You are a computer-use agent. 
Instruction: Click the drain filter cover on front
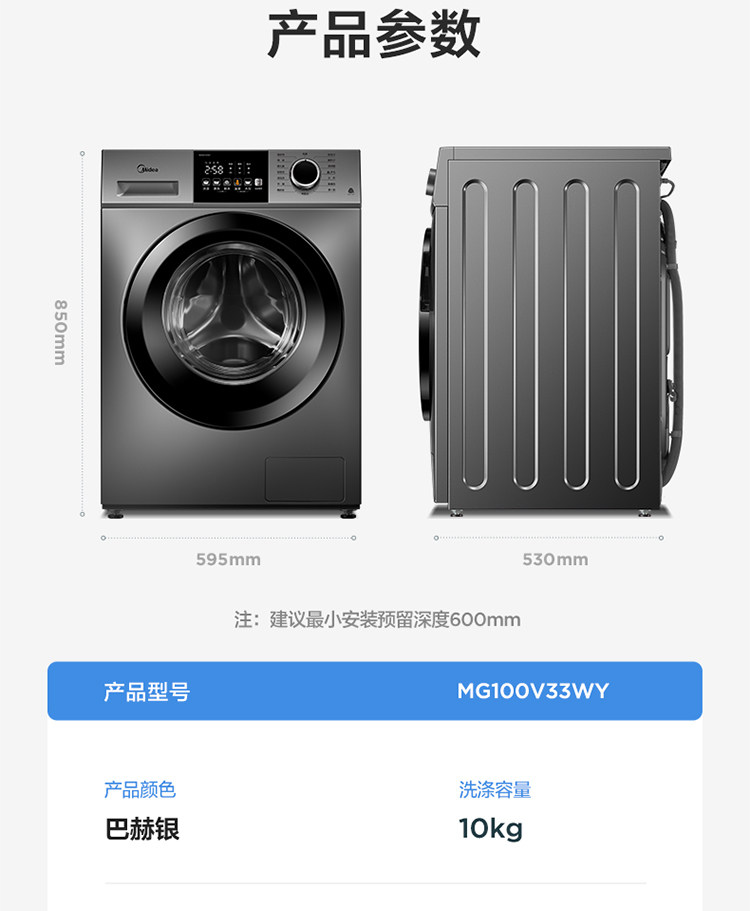click(x=305, y=479)
